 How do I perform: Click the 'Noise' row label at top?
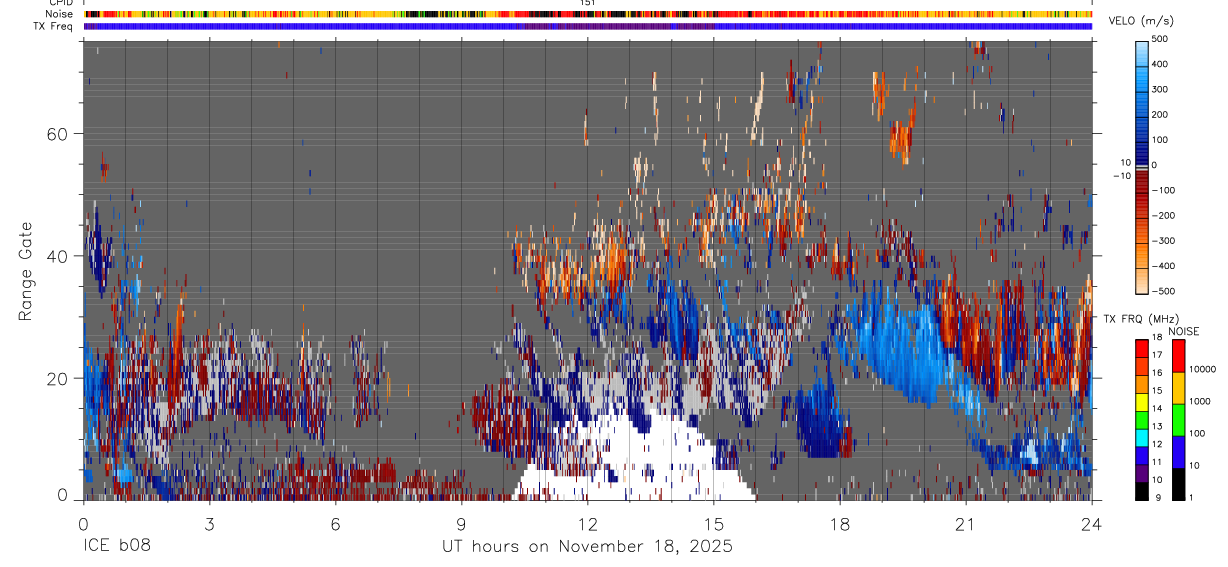59,14
